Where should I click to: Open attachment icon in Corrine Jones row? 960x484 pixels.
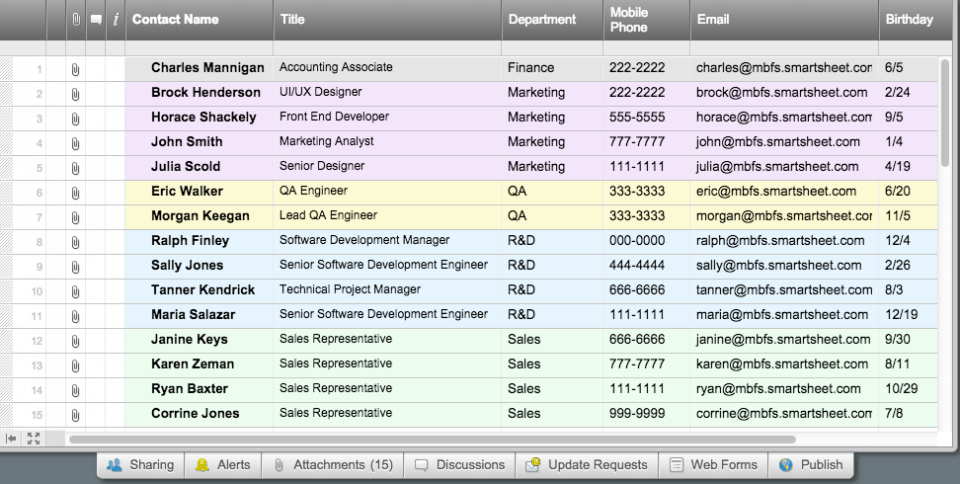pos(75,415)
